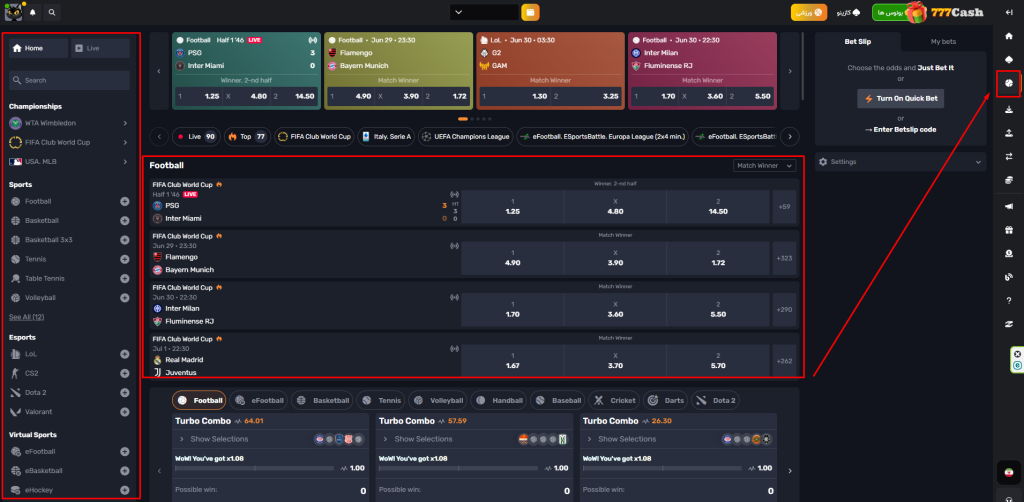Click the withdraw upload-arrow icon in the right sidebar
The height and width of the screenshot is (502, 1024).
click(1008, 133)
